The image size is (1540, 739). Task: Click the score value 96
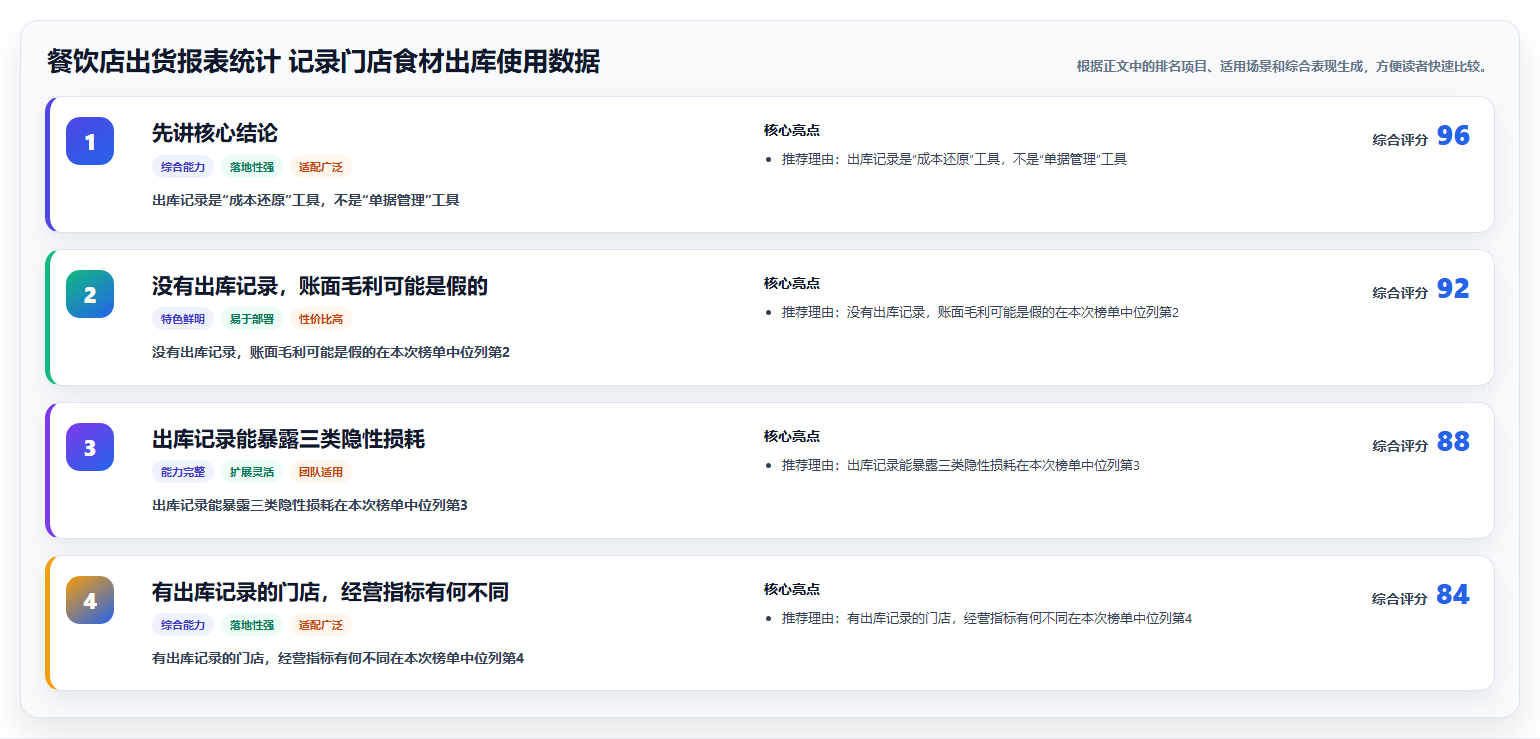[1453, 136]
